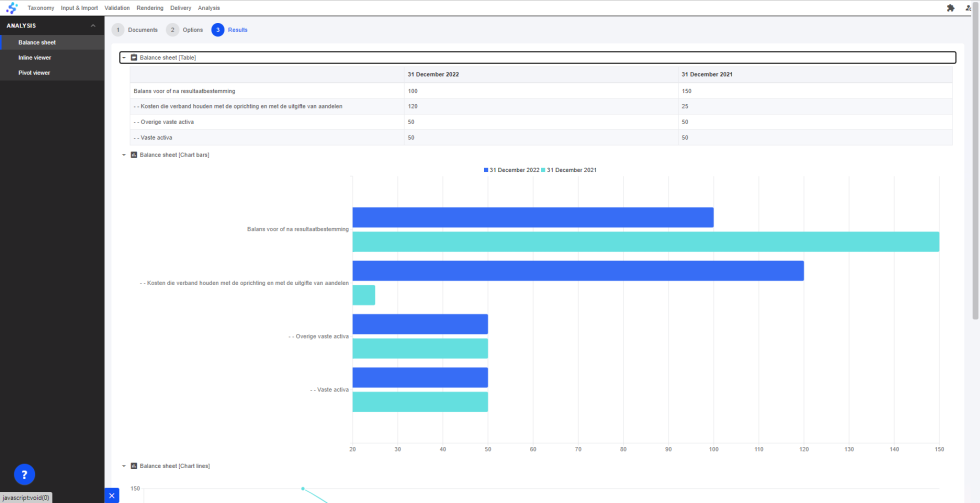Collapse the Balance sheet [Table] section
Screen dimensions: 980x503
tap(124, 58)
